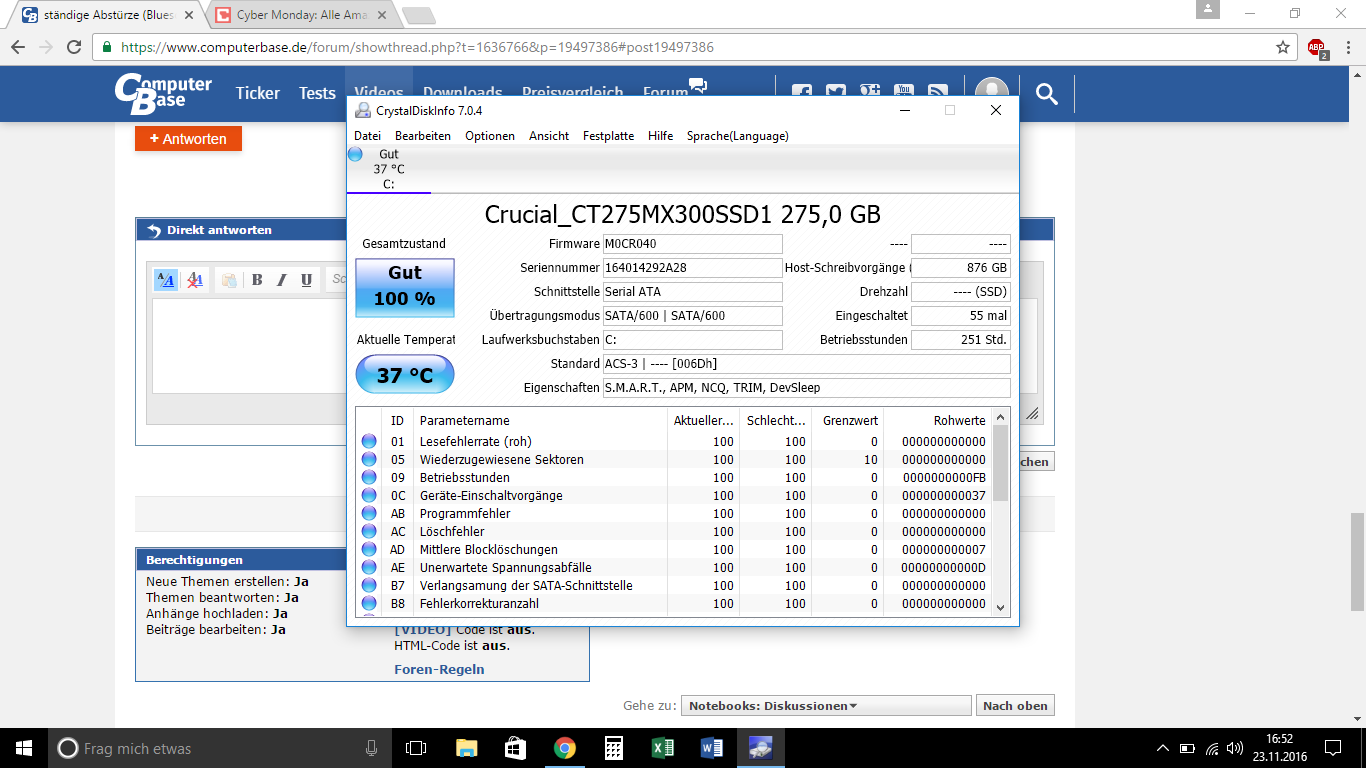Screen dimensions: 1366x768
Task: Open the Ansicht menu
Action: [x=549, y=136]
